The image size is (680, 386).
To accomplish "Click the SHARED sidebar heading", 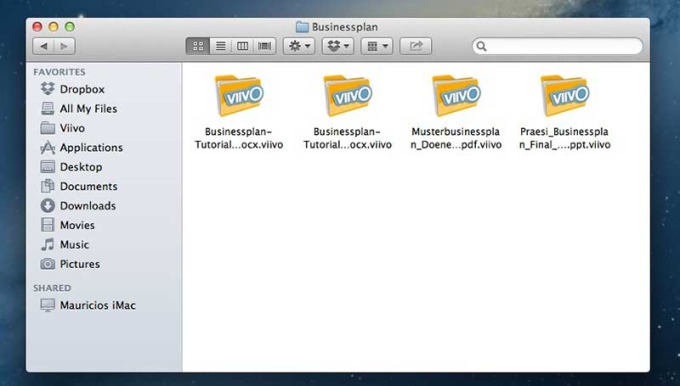I will [x=52, y=288].
